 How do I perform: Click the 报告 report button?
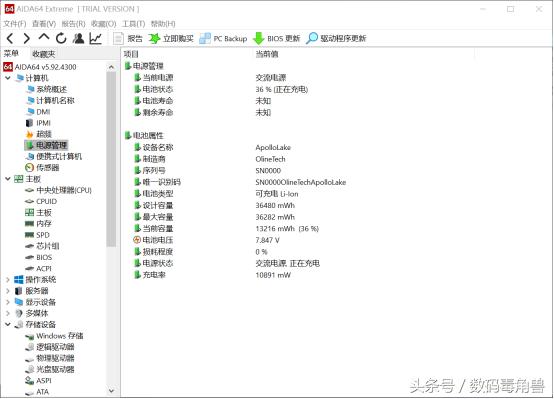(128, 39)
